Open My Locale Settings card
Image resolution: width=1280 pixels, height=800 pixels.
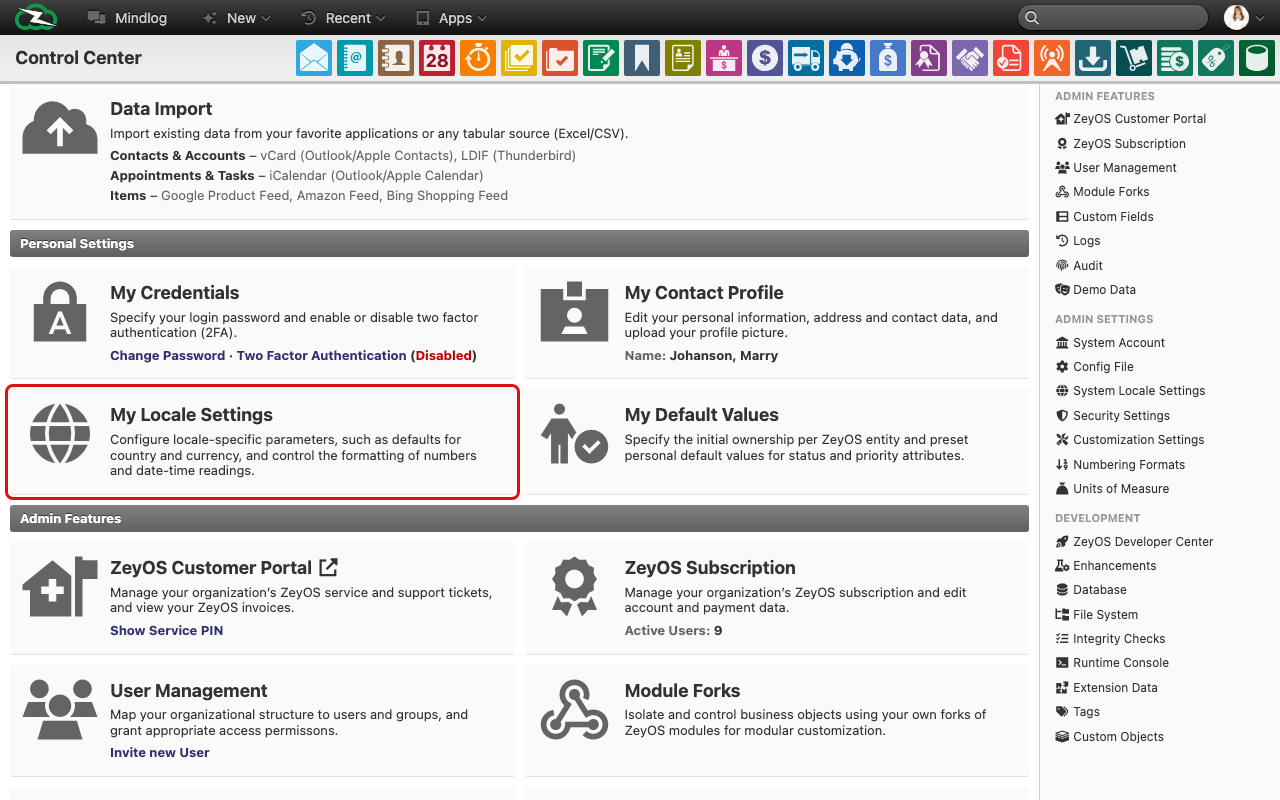262,441
